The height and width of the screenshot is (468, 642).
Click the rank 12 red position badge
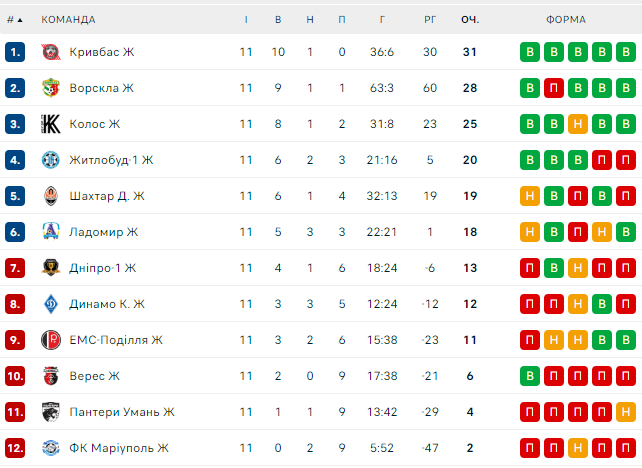(x=15, y=448)
